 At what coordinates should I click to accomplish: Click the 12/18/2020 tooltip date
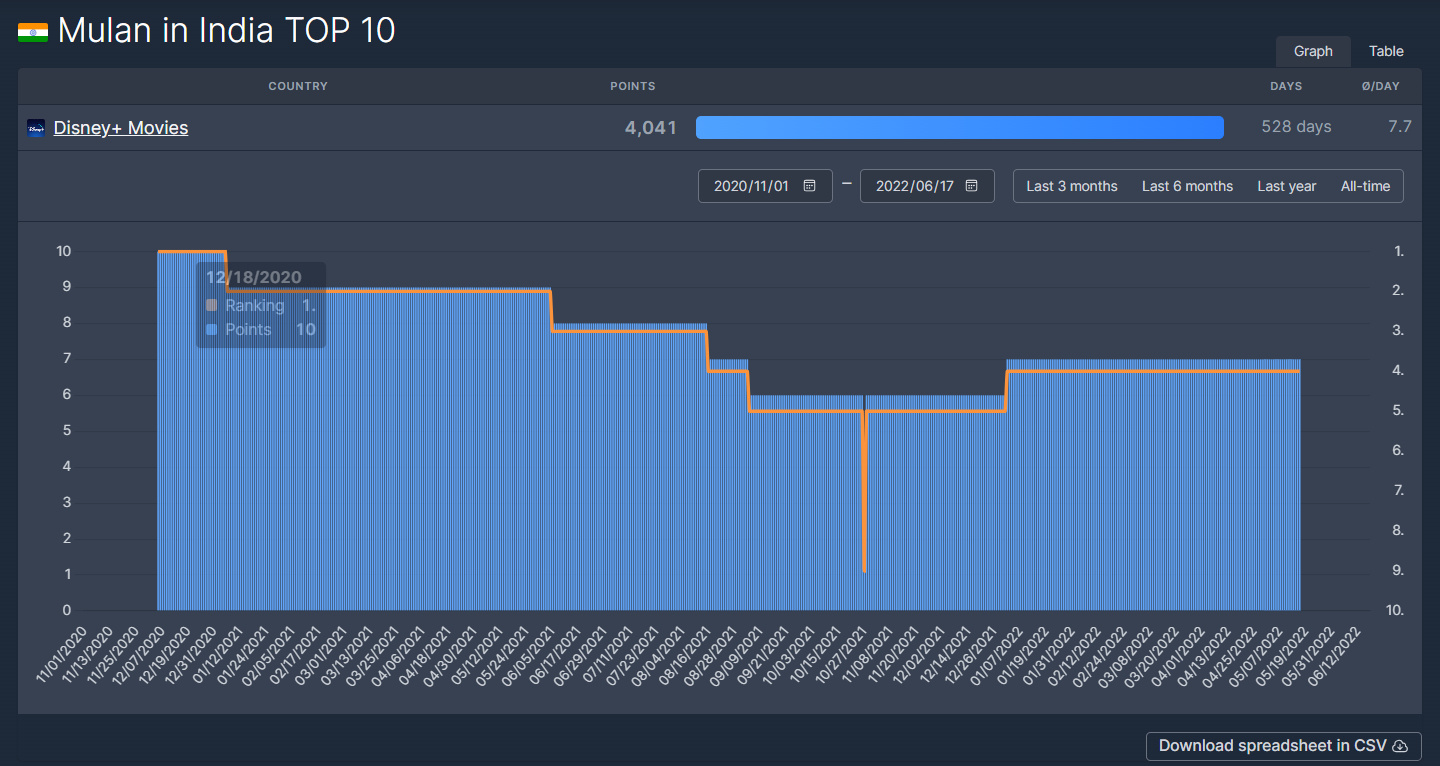tap(253, 278)
